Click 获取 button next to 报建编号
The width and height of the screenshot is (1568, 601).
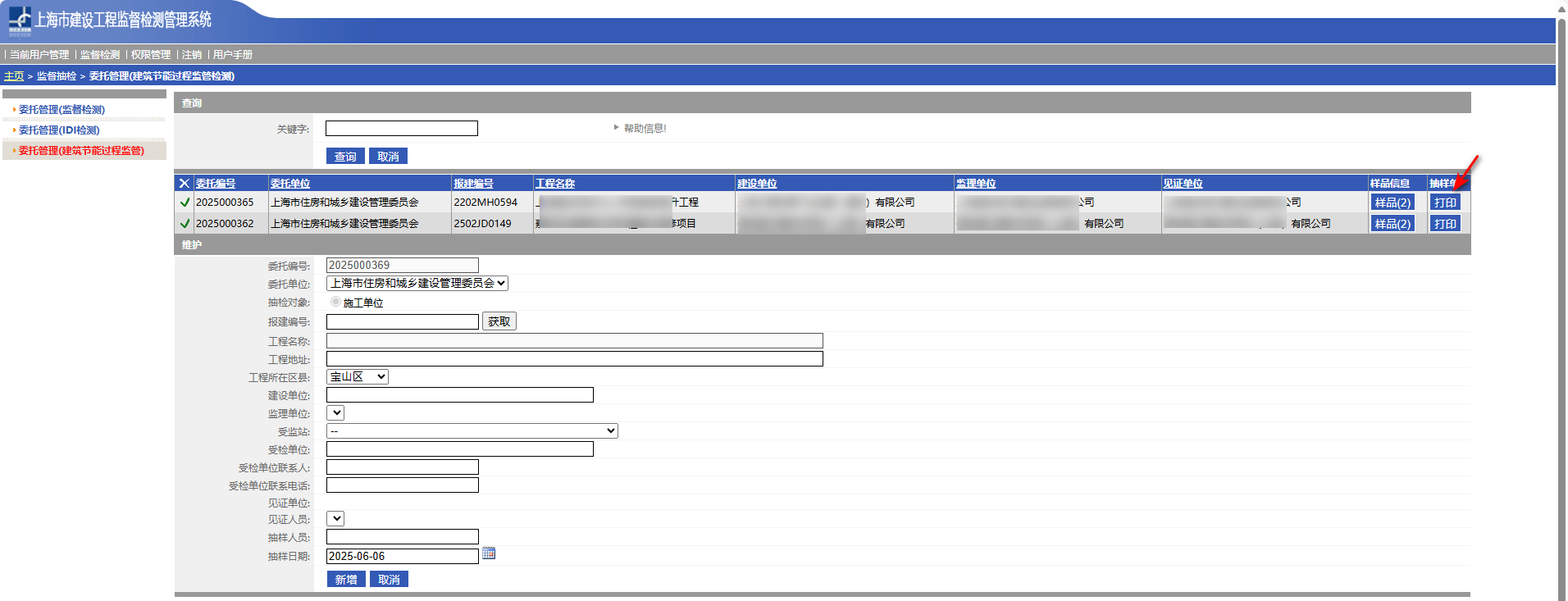tap(499, 321)
